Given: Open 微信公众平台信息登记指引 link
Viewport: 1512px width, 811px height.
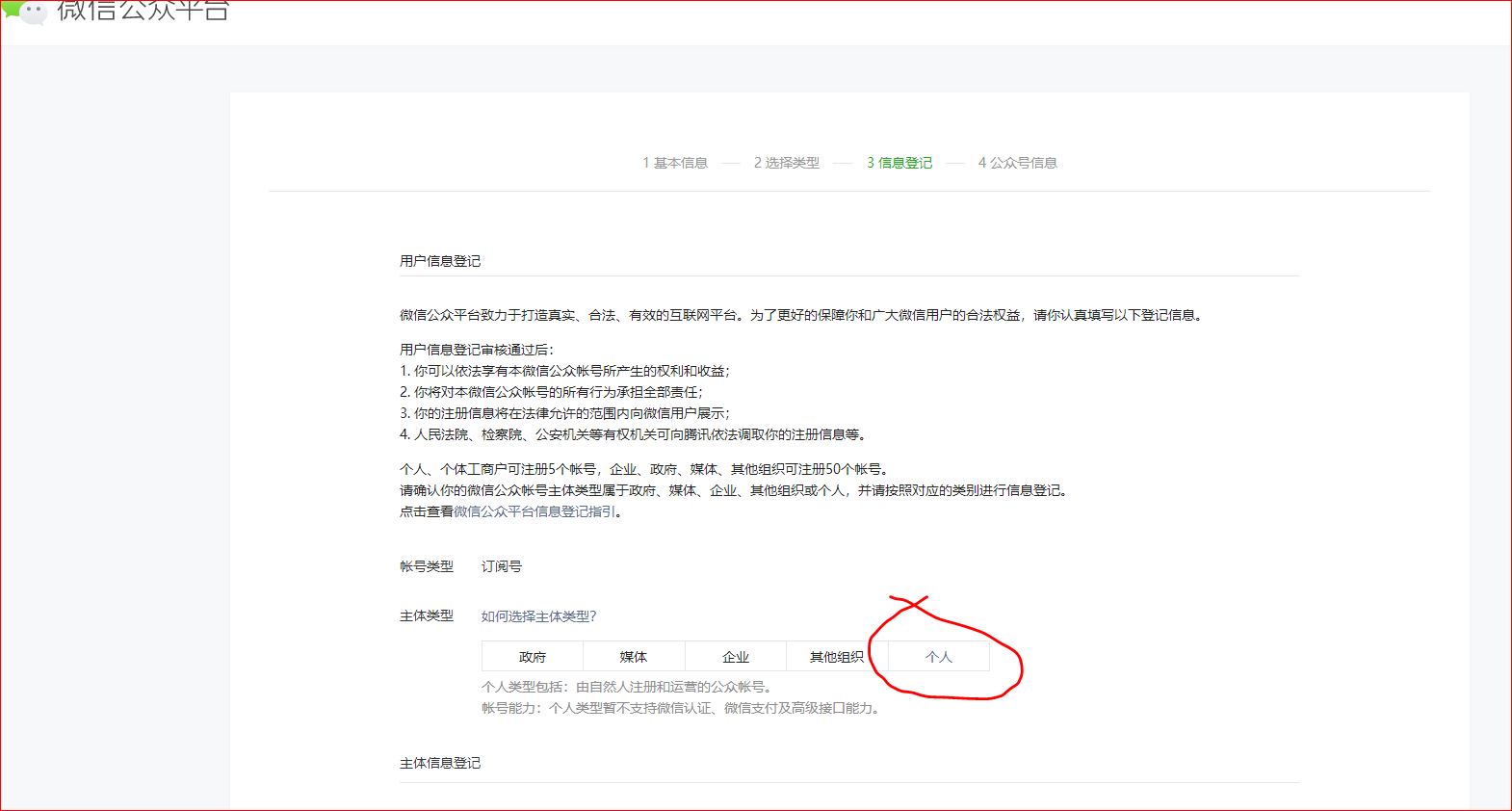Looking at the screenshot, I should (x=534, y=511).
